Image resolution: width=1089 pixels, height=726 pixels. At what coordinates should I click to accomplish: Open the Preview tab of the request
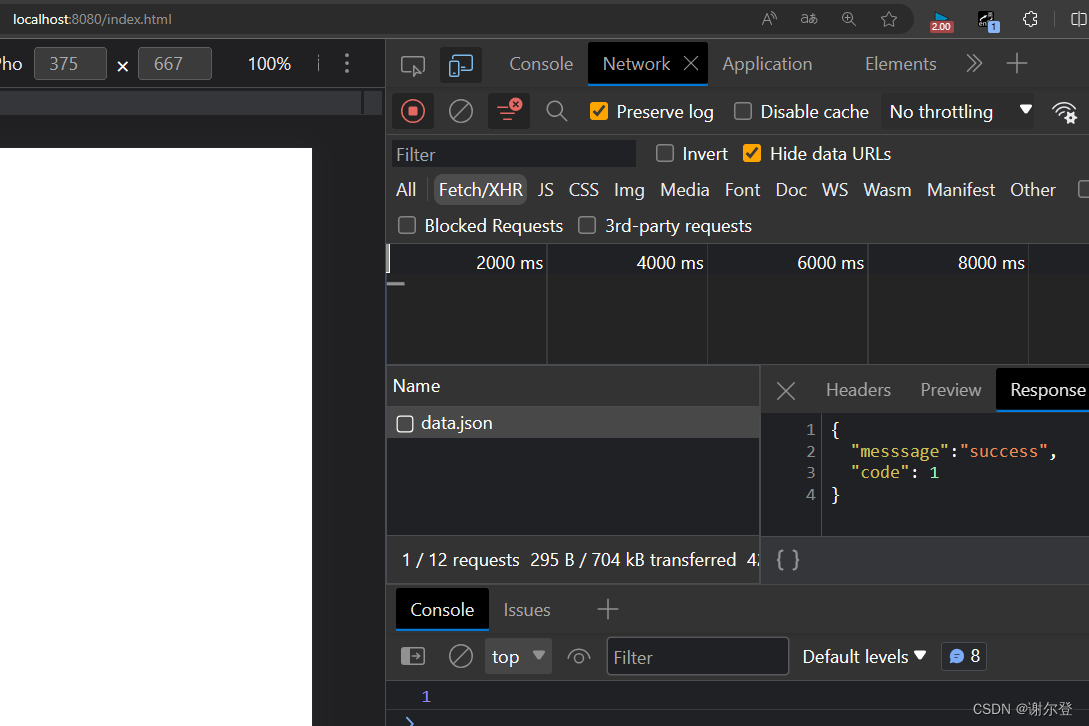950,390
